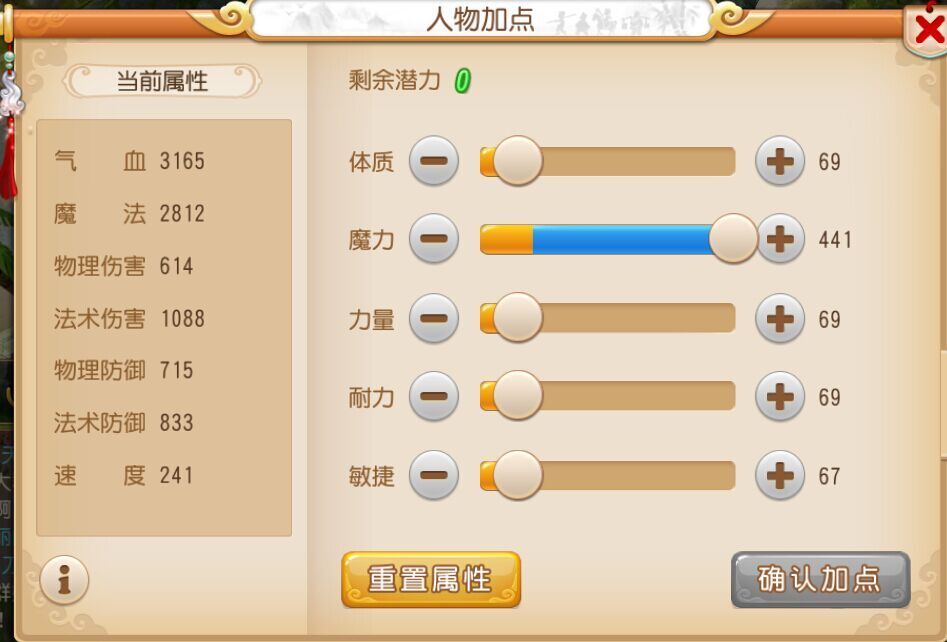This screenshot has width=947, height=642.
Task: Click the minus icon for 体质
Action: 434,161
